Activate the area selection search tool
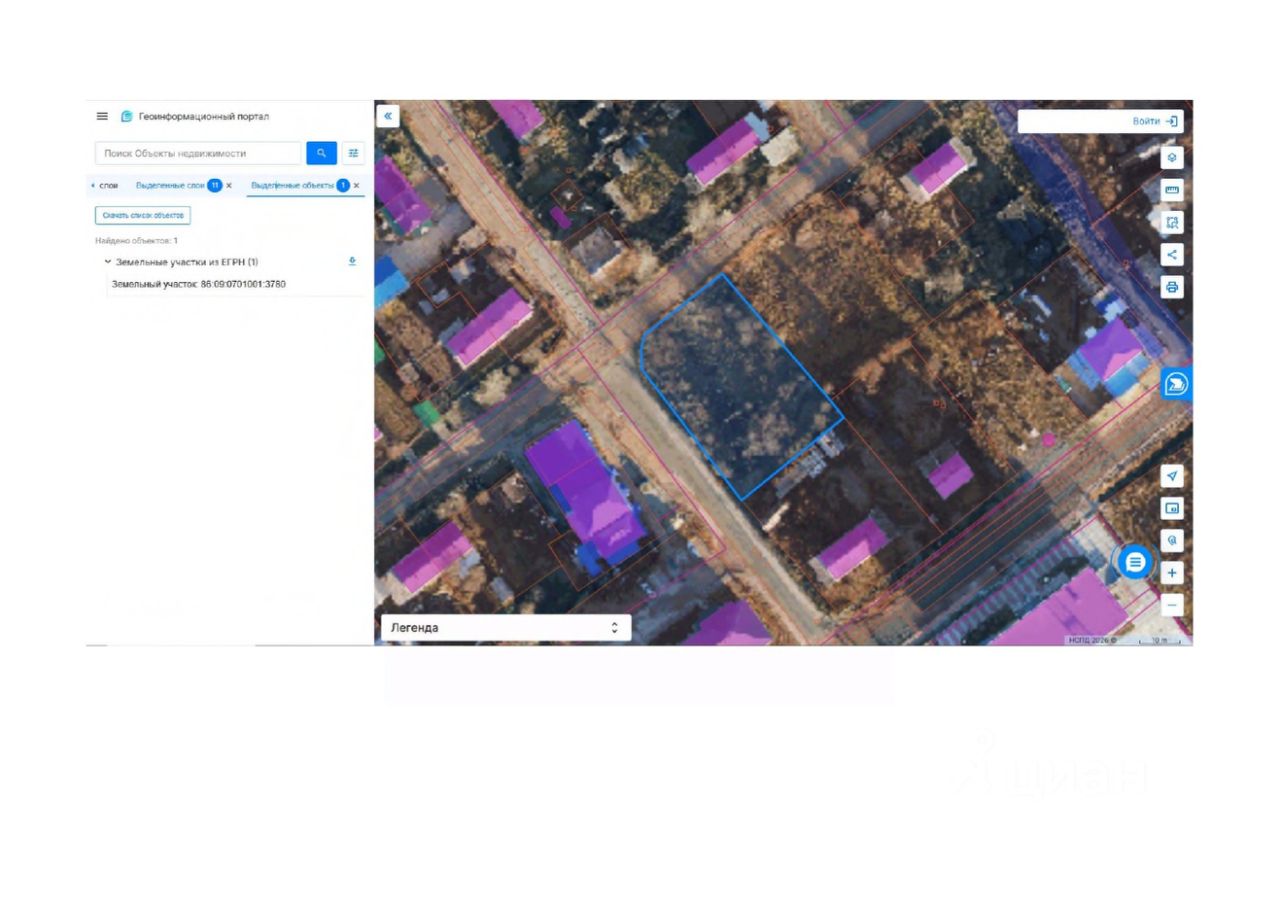The height and width of the screenshot is (905, 1280). point(1172,222)
